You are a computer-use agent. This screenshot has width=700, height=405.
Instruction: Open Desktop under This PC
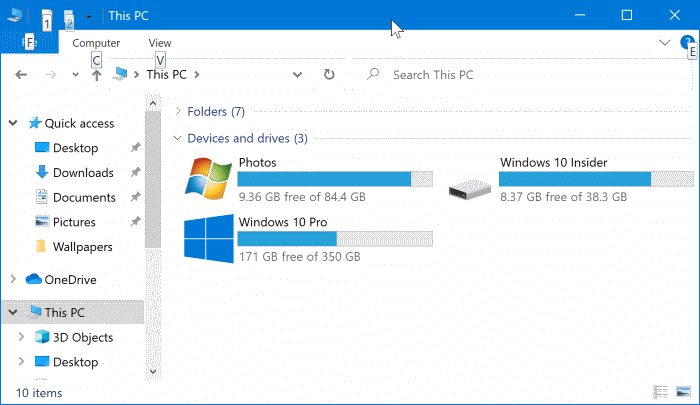click(75, 362)
